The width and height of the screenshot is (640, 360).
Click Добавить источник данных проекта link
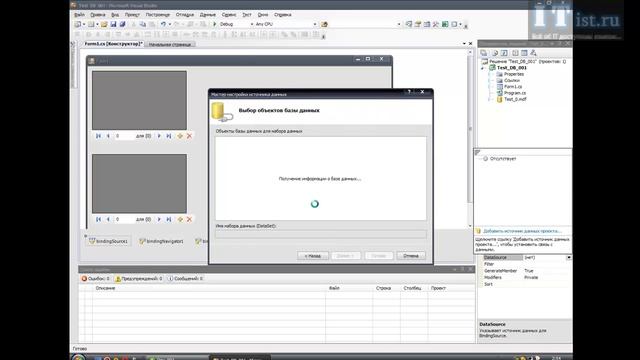point(522,231)
